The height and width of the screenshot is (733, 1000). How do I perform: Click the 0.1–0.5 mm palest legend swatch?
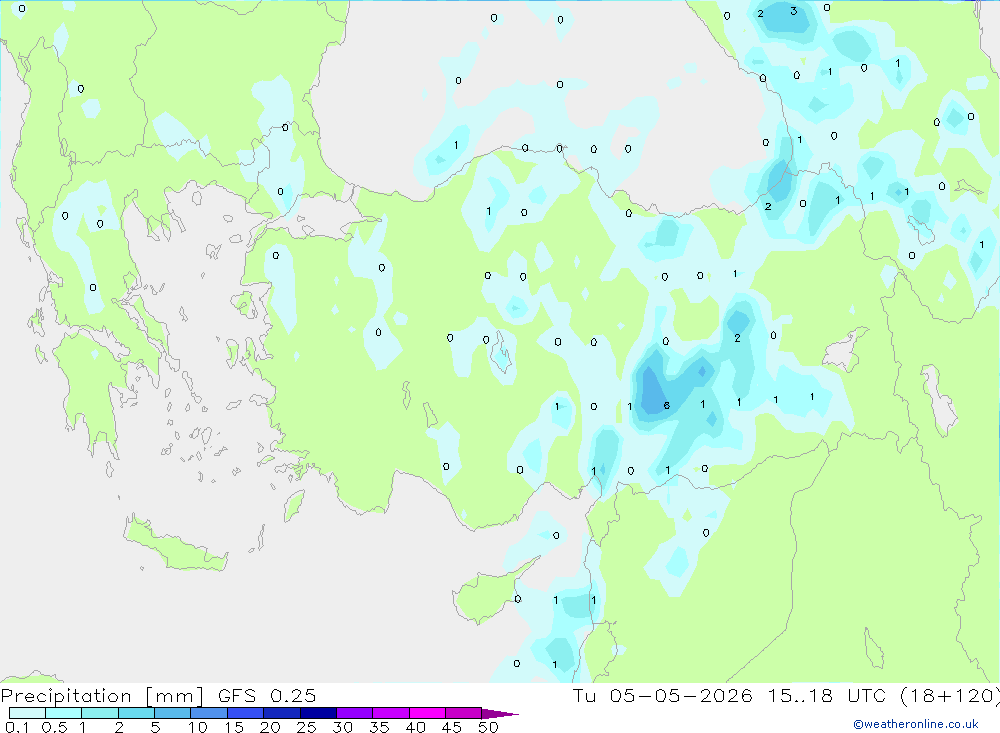(x=27, y=713)
